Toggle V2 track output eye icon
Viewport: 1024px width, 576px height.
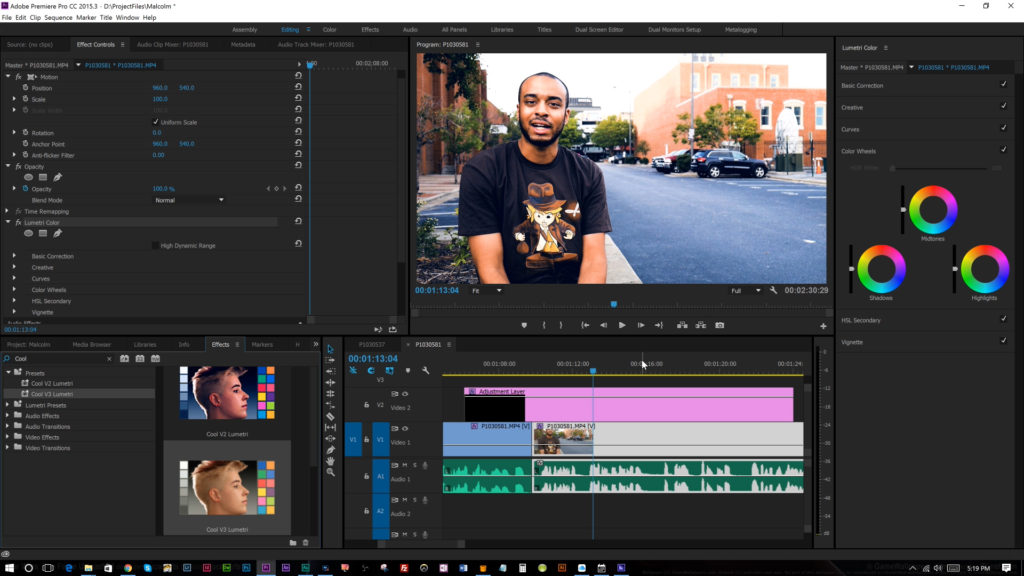[x=405, y=394]
